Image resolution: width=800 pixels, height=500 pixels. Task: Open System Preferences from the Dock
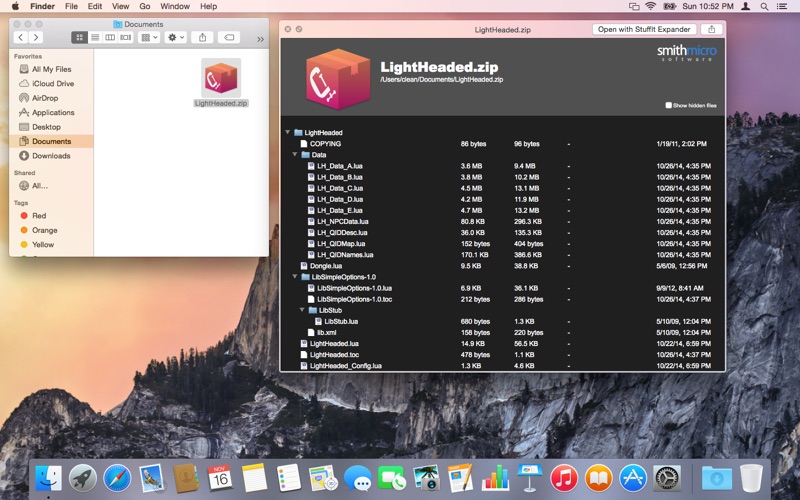[x=667, y=479]
